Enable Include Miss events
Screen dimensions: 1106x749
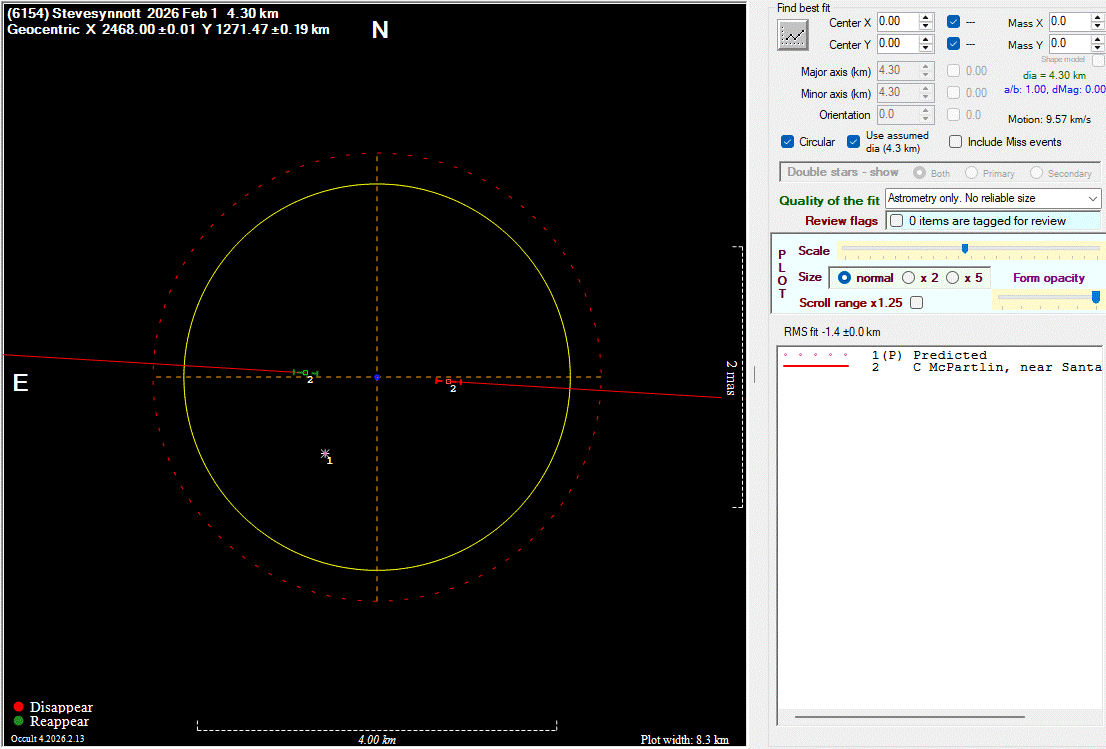pos(955,142)
